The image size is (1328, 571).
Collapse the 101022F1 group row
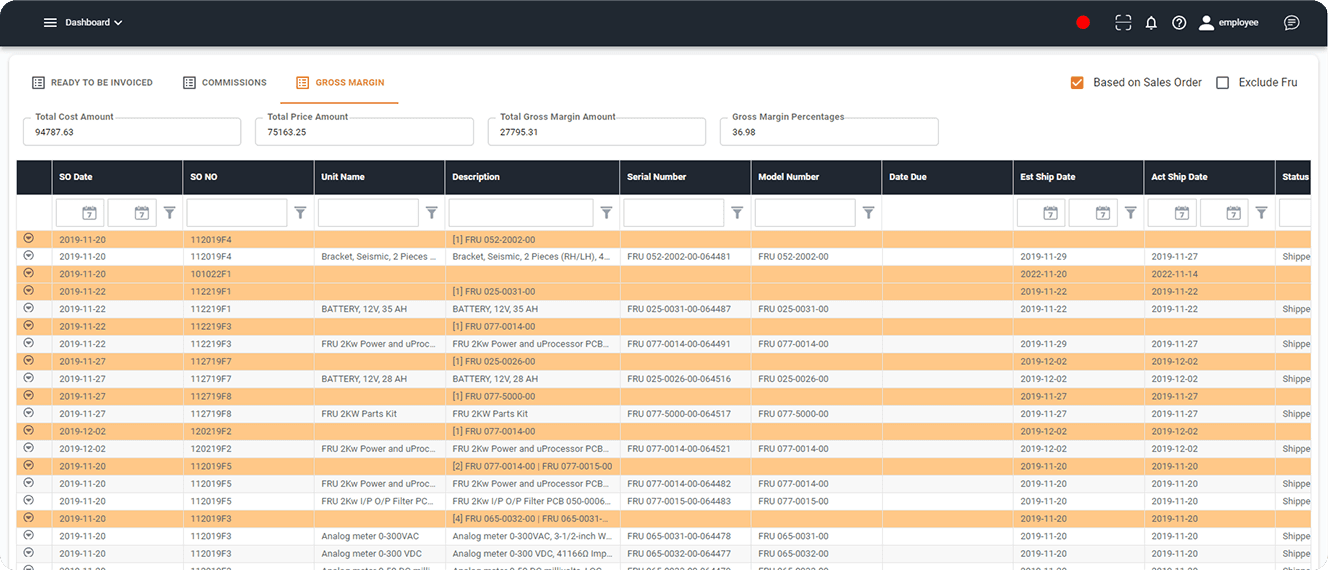[x=28, y=273]
